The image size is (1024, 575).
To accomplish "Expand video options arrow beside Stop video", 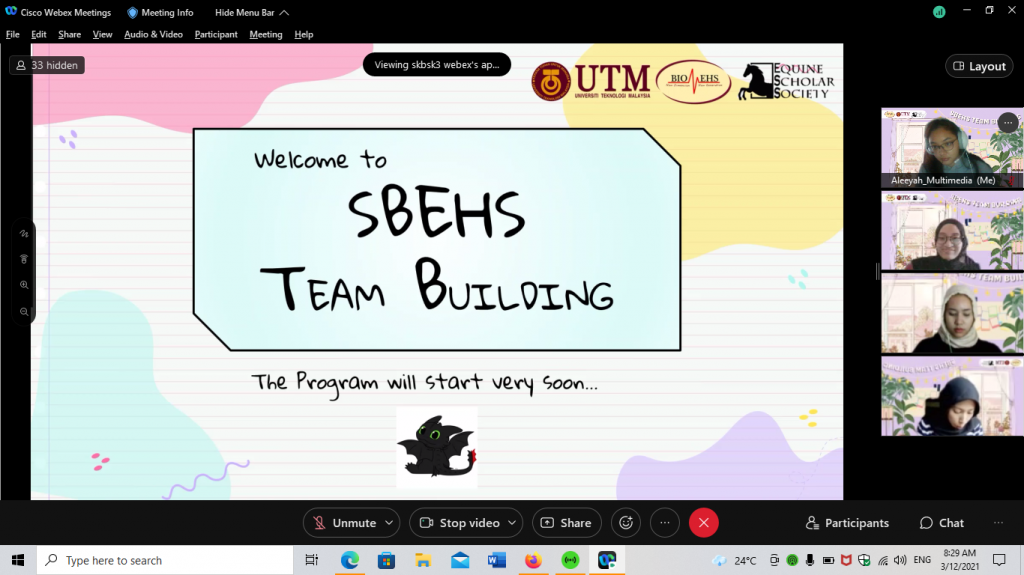I will [x=513, y=522].
